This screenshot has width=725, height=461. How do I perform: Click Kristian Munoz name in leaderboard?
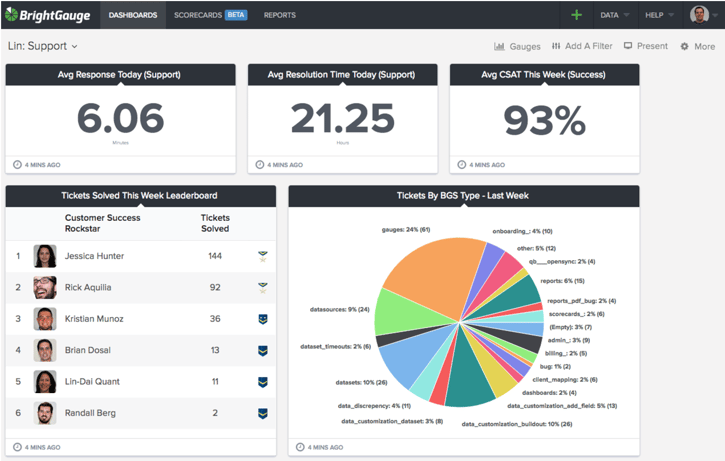click(94, 319)
